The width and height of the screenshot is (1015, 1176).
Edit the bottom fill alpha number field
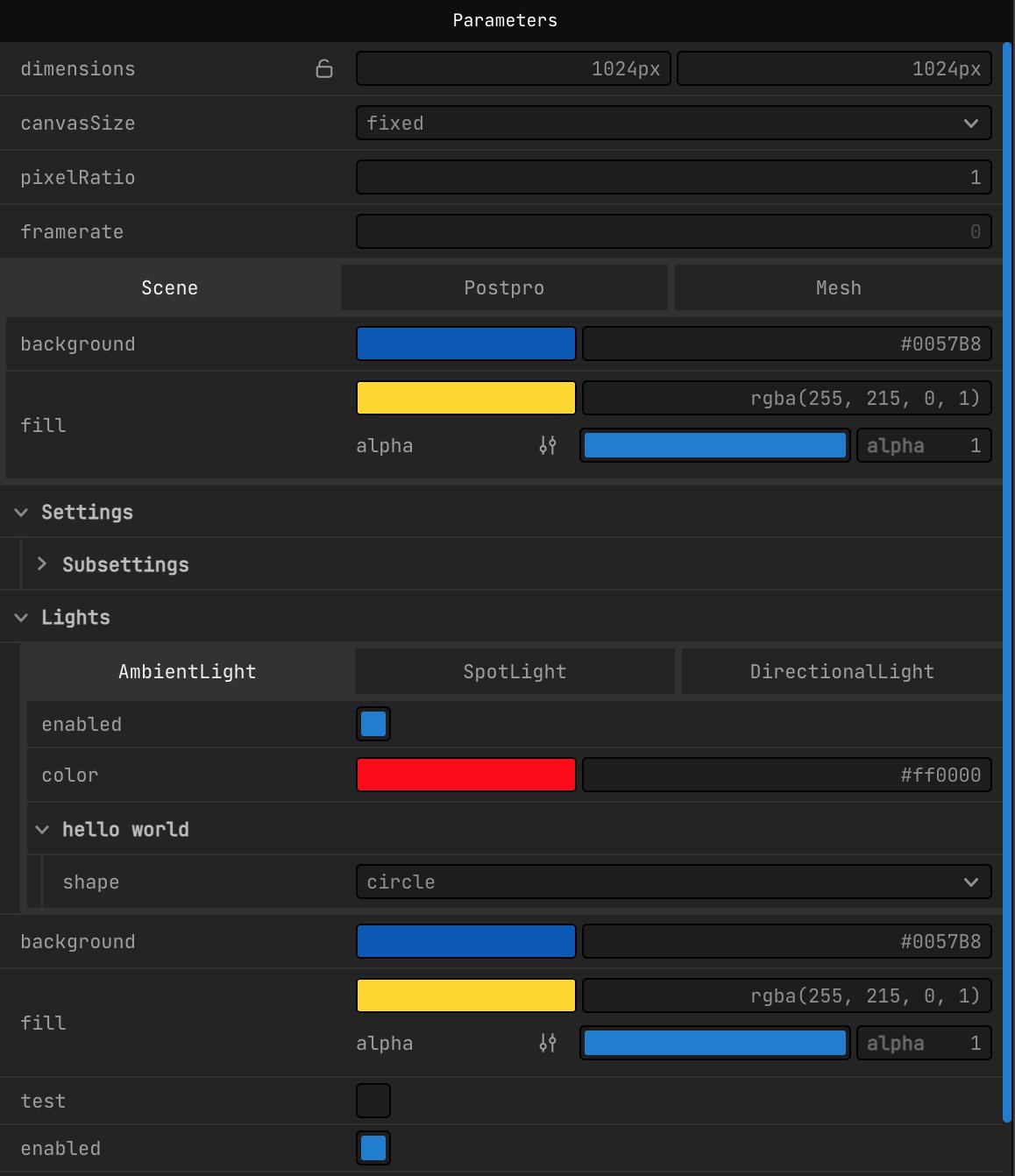click(x=924, y=1043)
